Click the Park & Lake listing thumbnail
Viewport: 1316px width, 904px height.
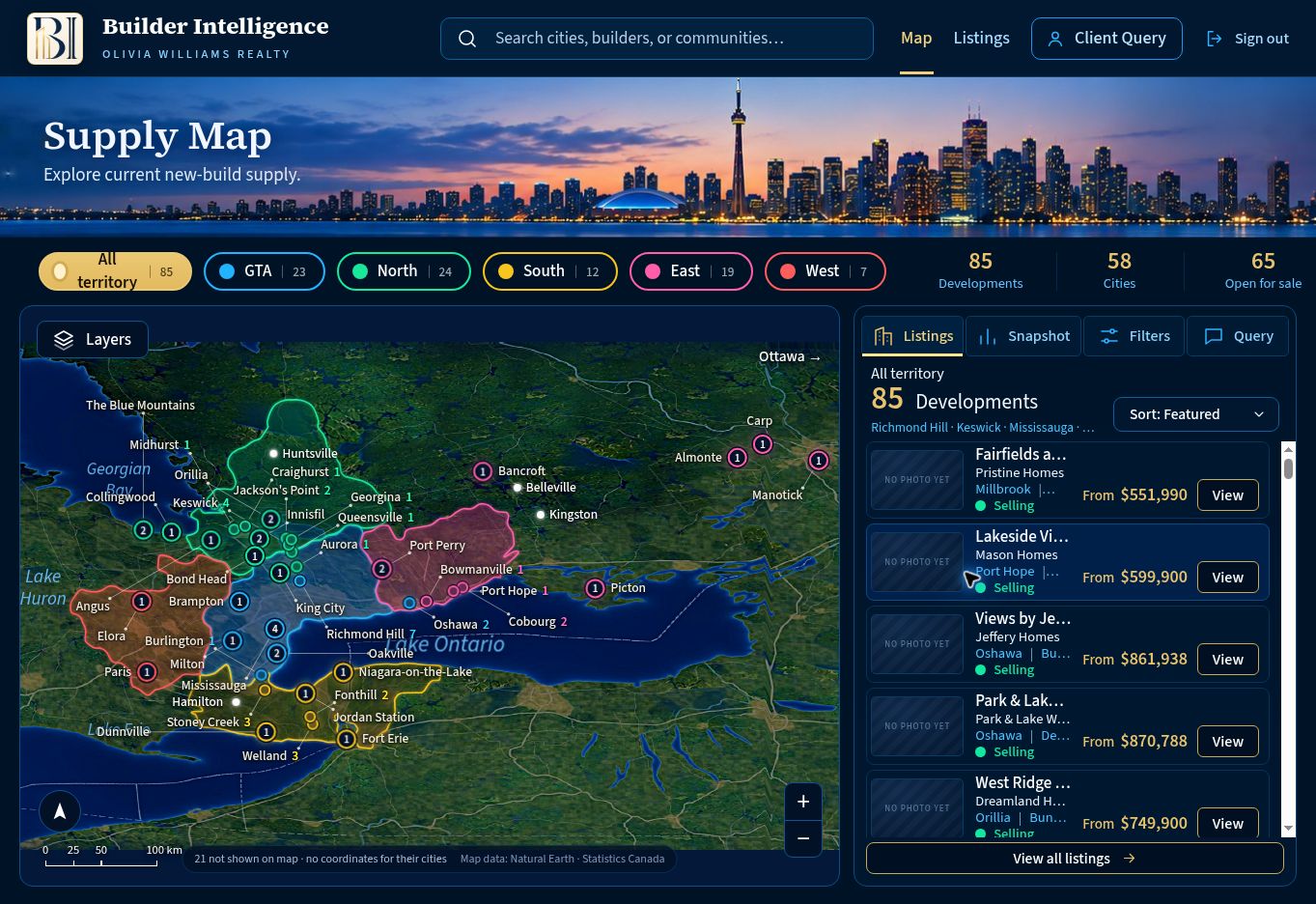[x=917, y=726]
